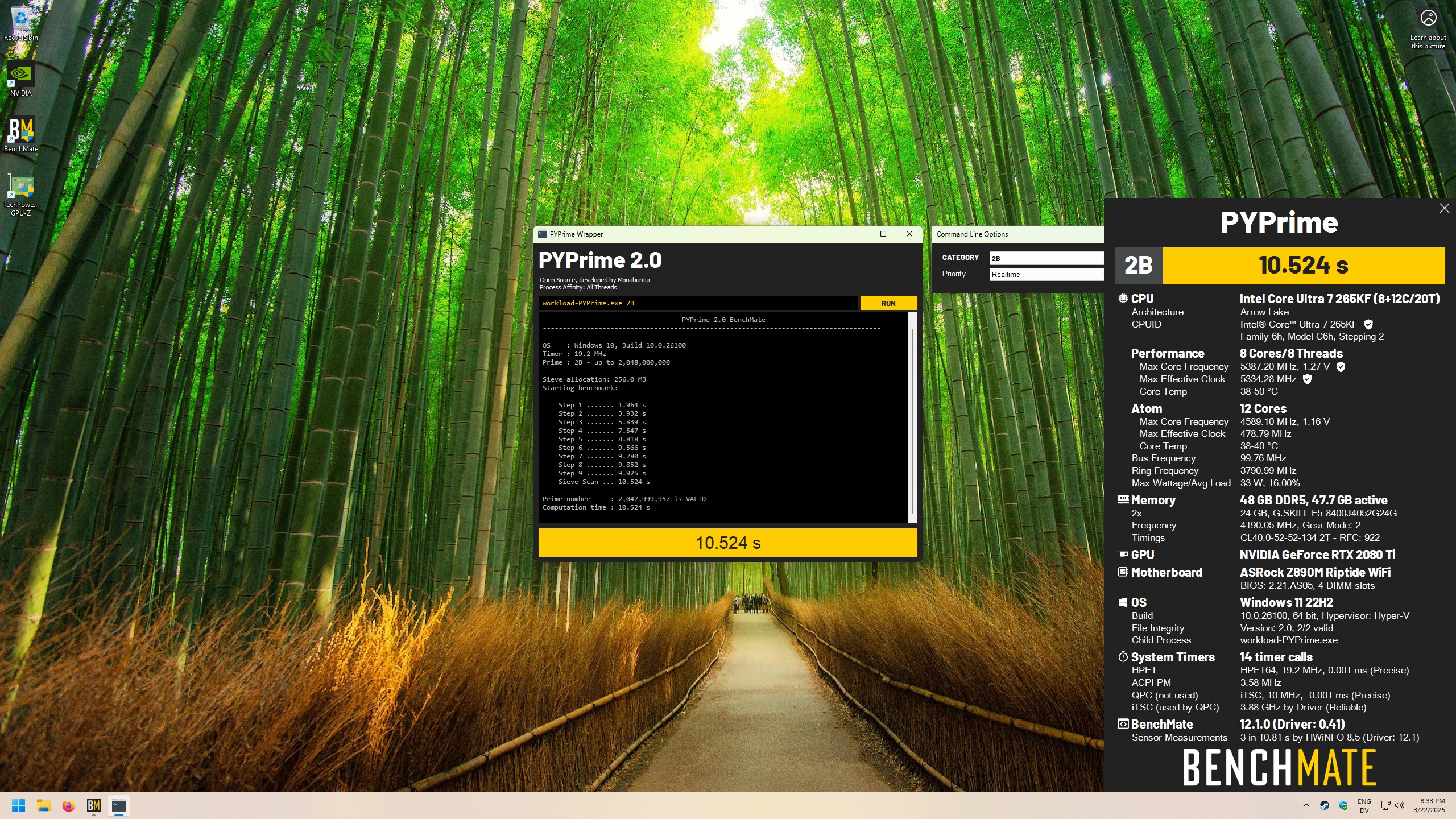Open the CATEGORY dropdown showing 2B
Image resolution: width=1456 pixels, height=819 pixels.
[x=1046, y=258]
